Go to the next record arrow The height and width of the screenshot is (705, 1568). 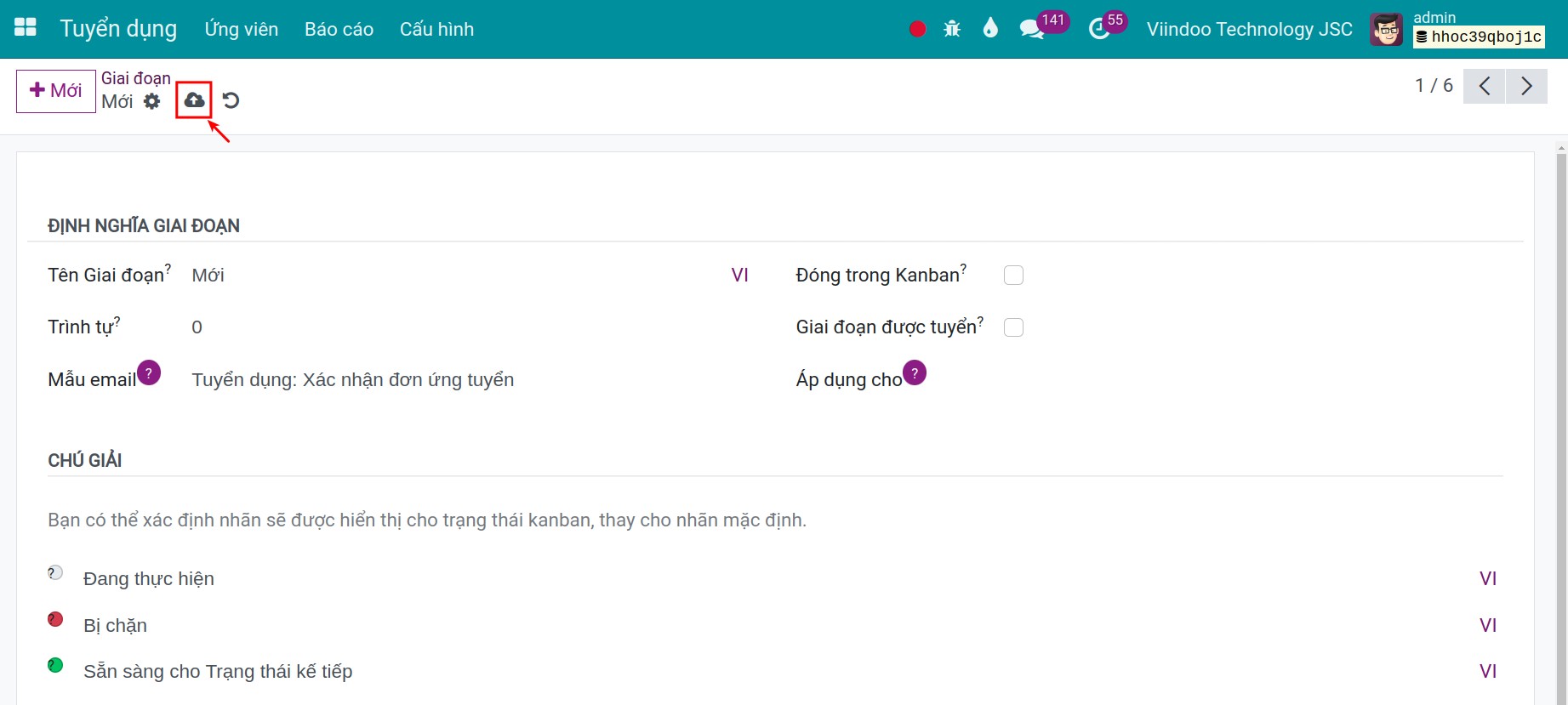[1526, 86]
